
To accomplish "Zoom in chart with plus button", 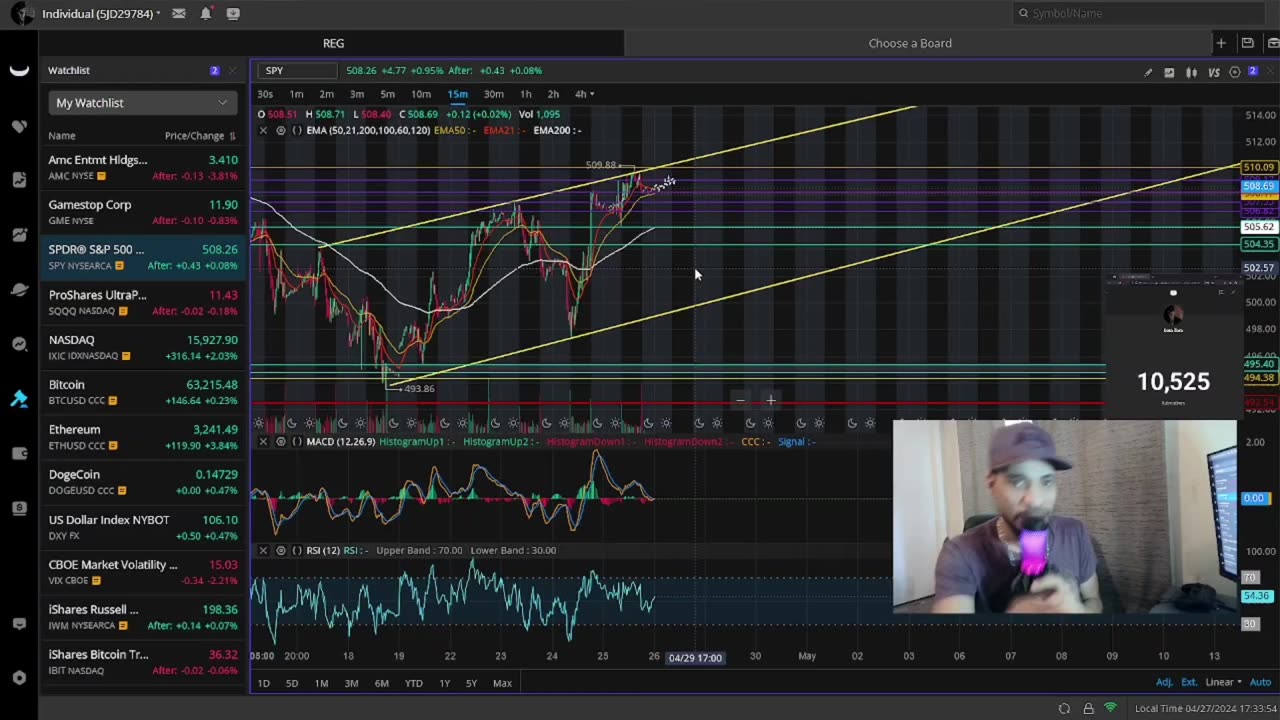I will [x=771, y=400].
